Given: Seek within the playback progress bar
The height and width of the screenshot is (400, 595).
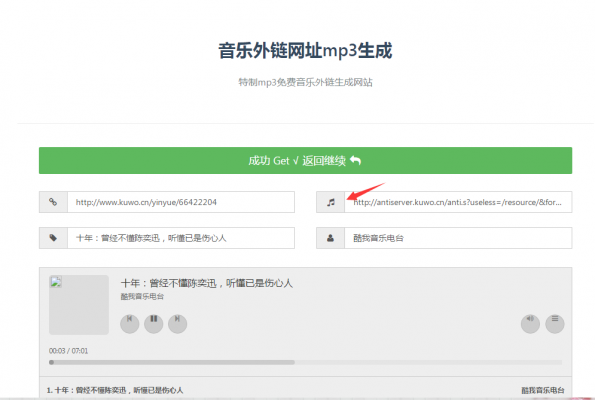Looking at the screenshot, I should click(305, 362).
